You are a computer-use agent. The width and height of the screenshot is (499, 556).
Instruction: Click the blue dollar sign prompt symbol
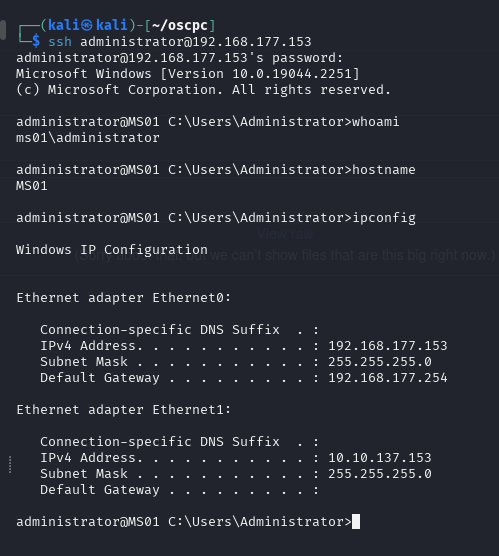click(x=36, y=41)
